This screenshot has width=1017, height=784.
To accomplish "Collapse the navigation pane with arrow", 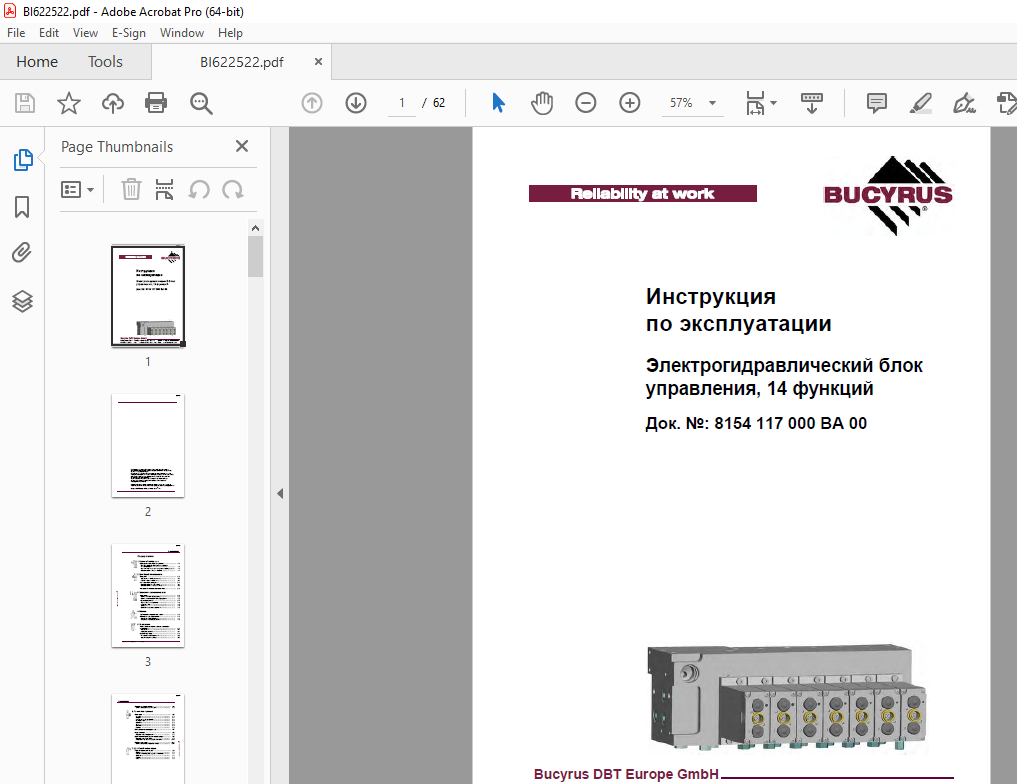I will 280,493.
